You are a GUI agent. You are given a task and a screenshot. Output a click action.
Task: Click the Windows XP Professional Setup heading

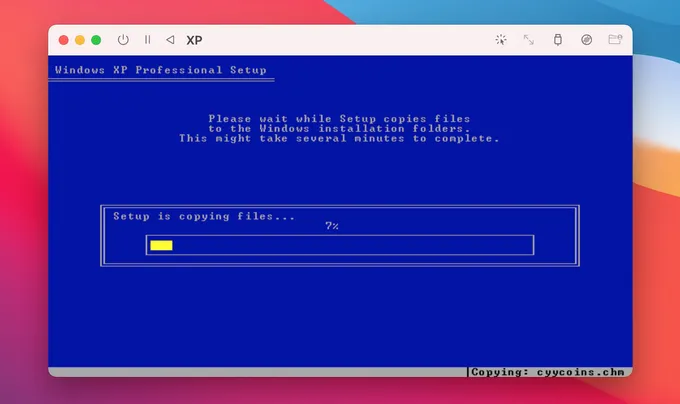tap(161, 70)
